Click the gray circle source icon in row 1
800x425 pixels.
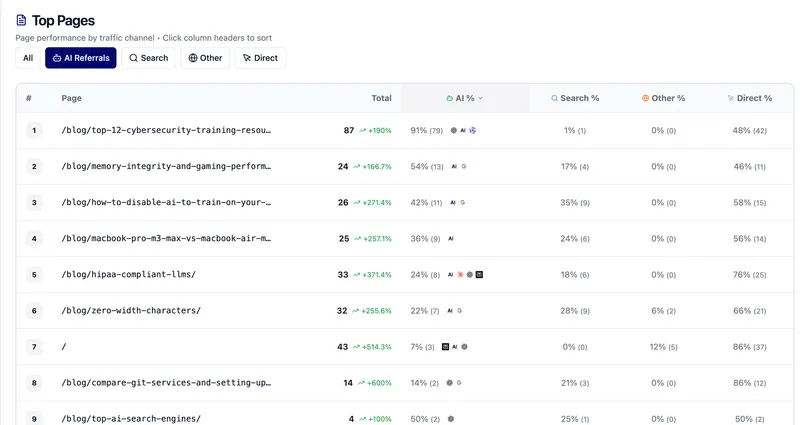coord(454,131)
